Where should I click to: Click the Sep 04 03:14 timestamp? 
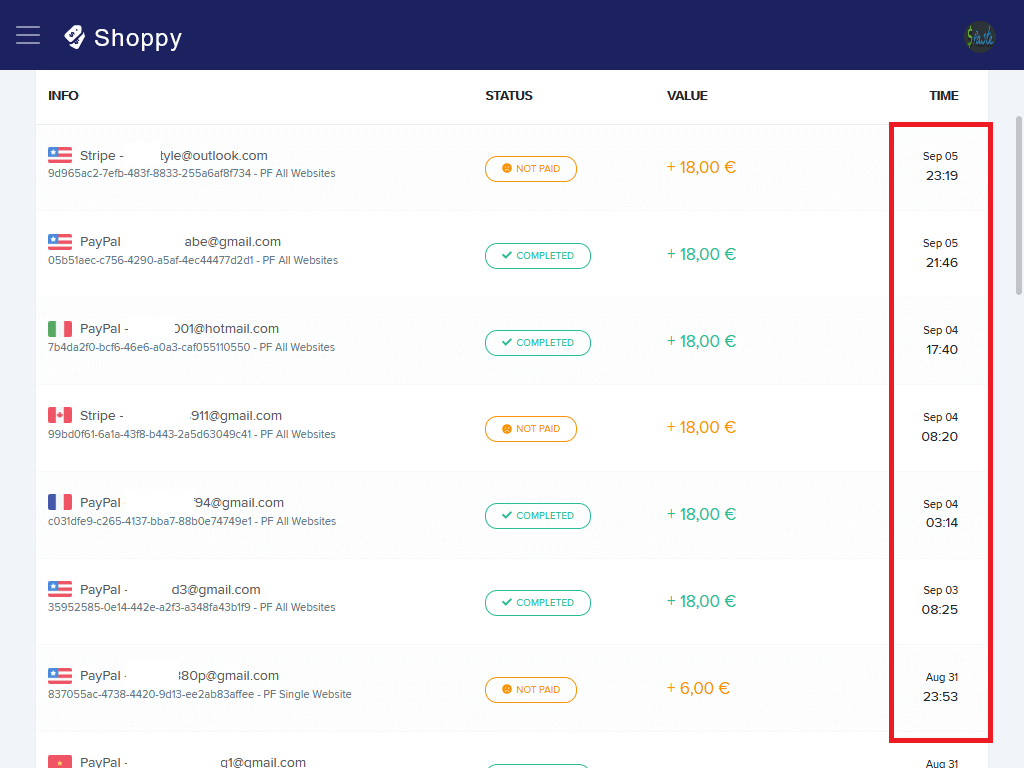pos(940,513)
